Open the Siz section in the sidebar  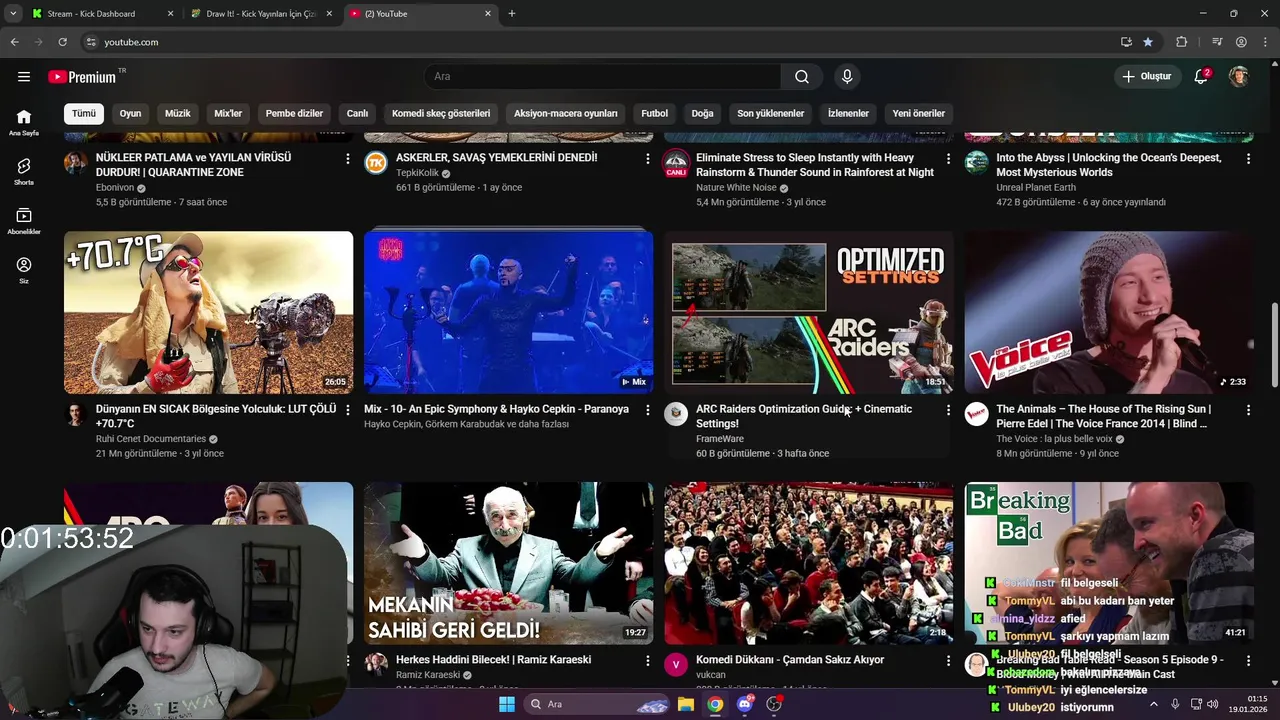pos(24,270)
